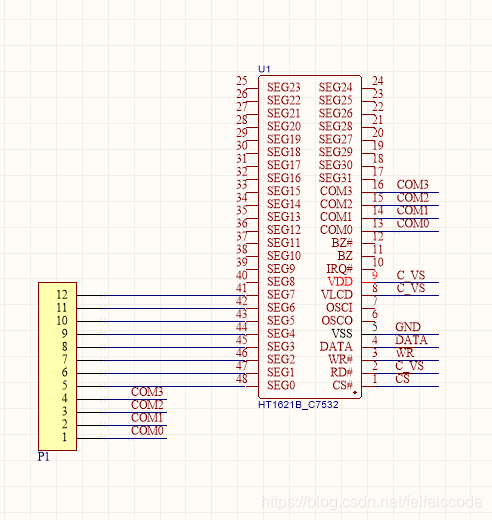Click the SEG14 pin name
The height and width of the screenshot is (520, 492).
[284, 204]
